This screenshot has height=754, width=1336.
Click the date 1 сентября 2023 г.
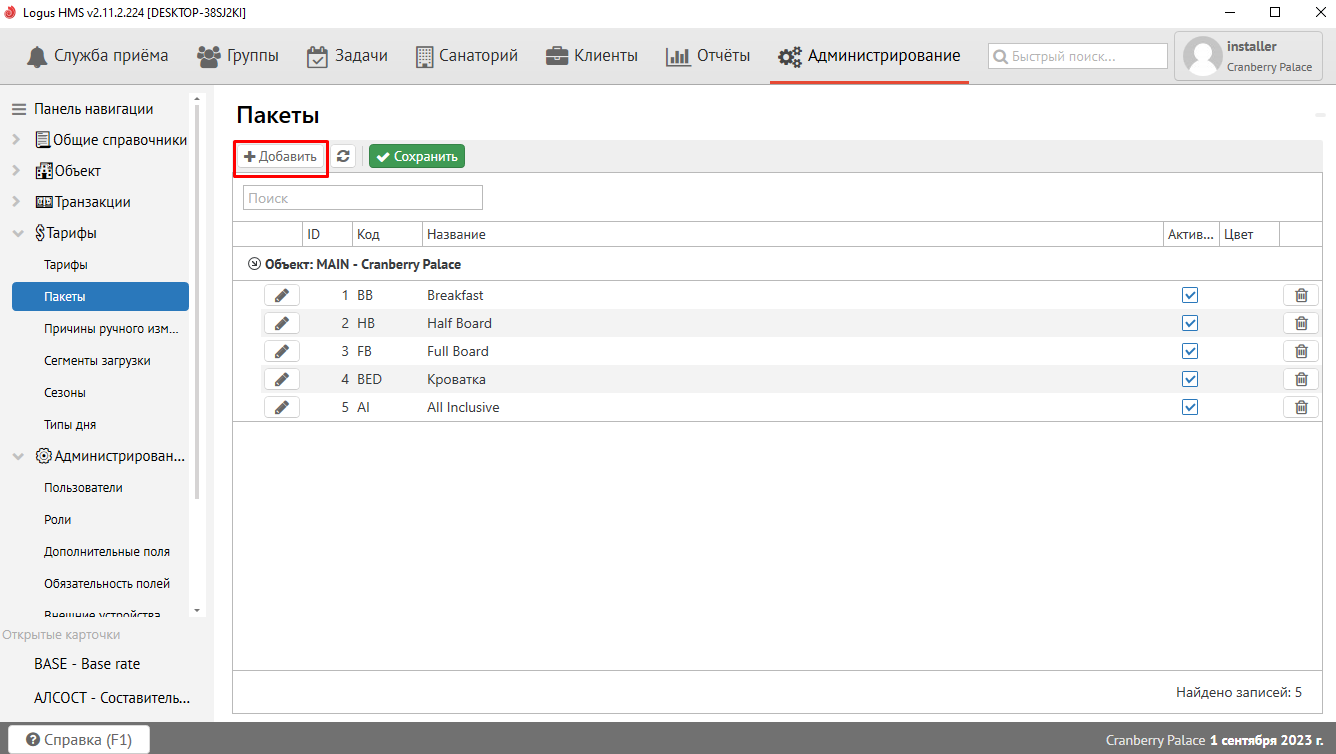tap(1266, 741)
